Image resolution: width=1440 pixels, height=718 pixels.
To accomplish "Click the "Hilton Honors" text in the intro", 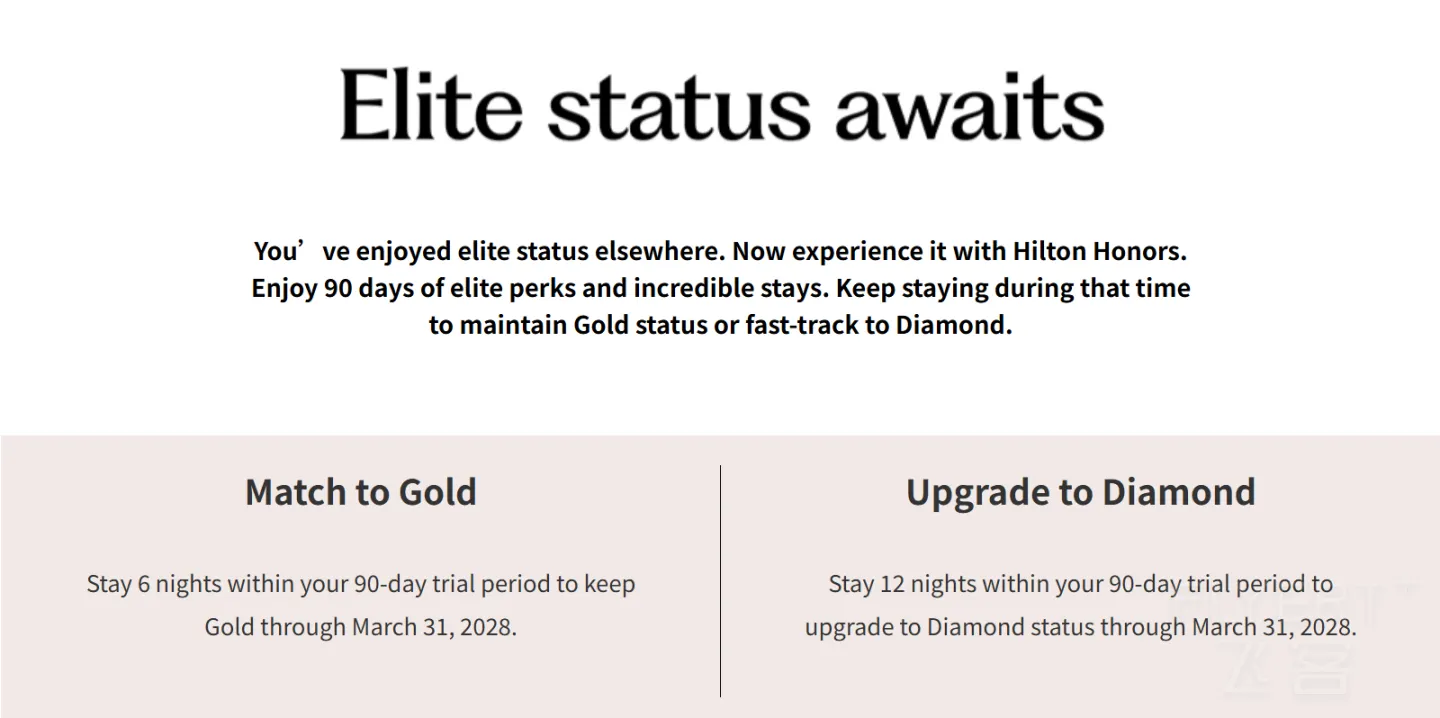I will click(x=1097, y=250).
